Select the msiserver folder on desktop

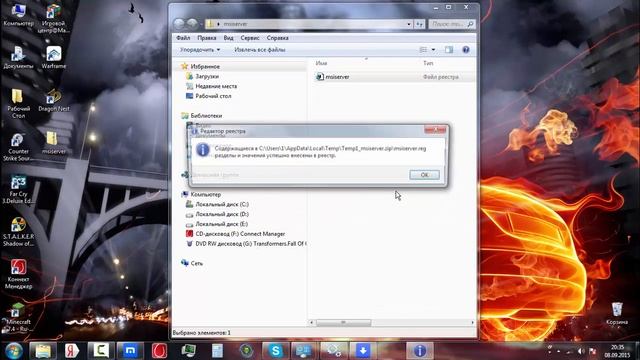pos(53,143)
